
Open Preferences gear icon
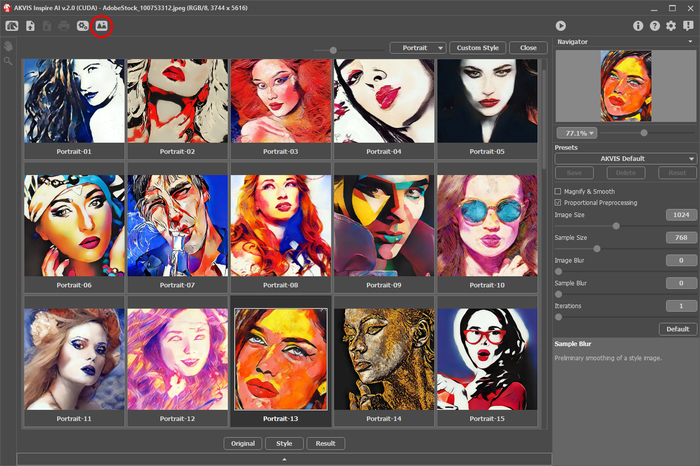coord(671,25)
